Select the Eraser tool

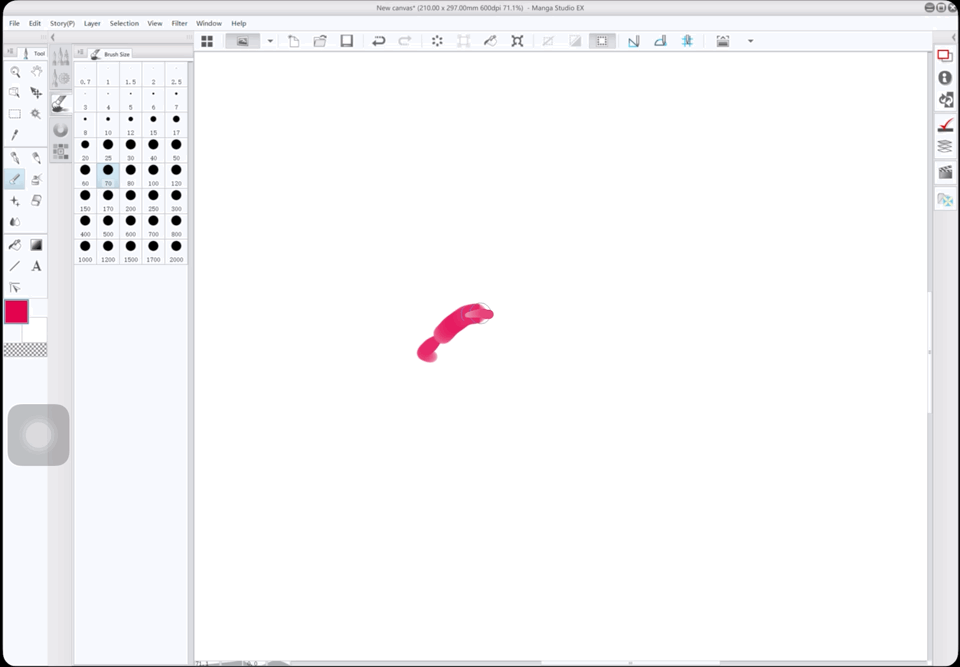pos(36,200)
